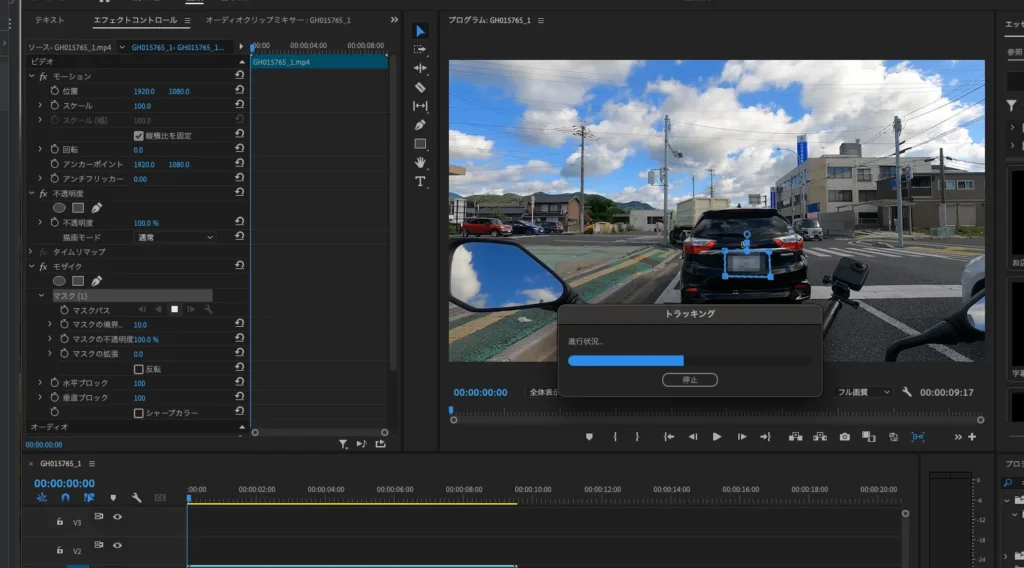Open the 描画モード dropdown

tap(175, 238)
